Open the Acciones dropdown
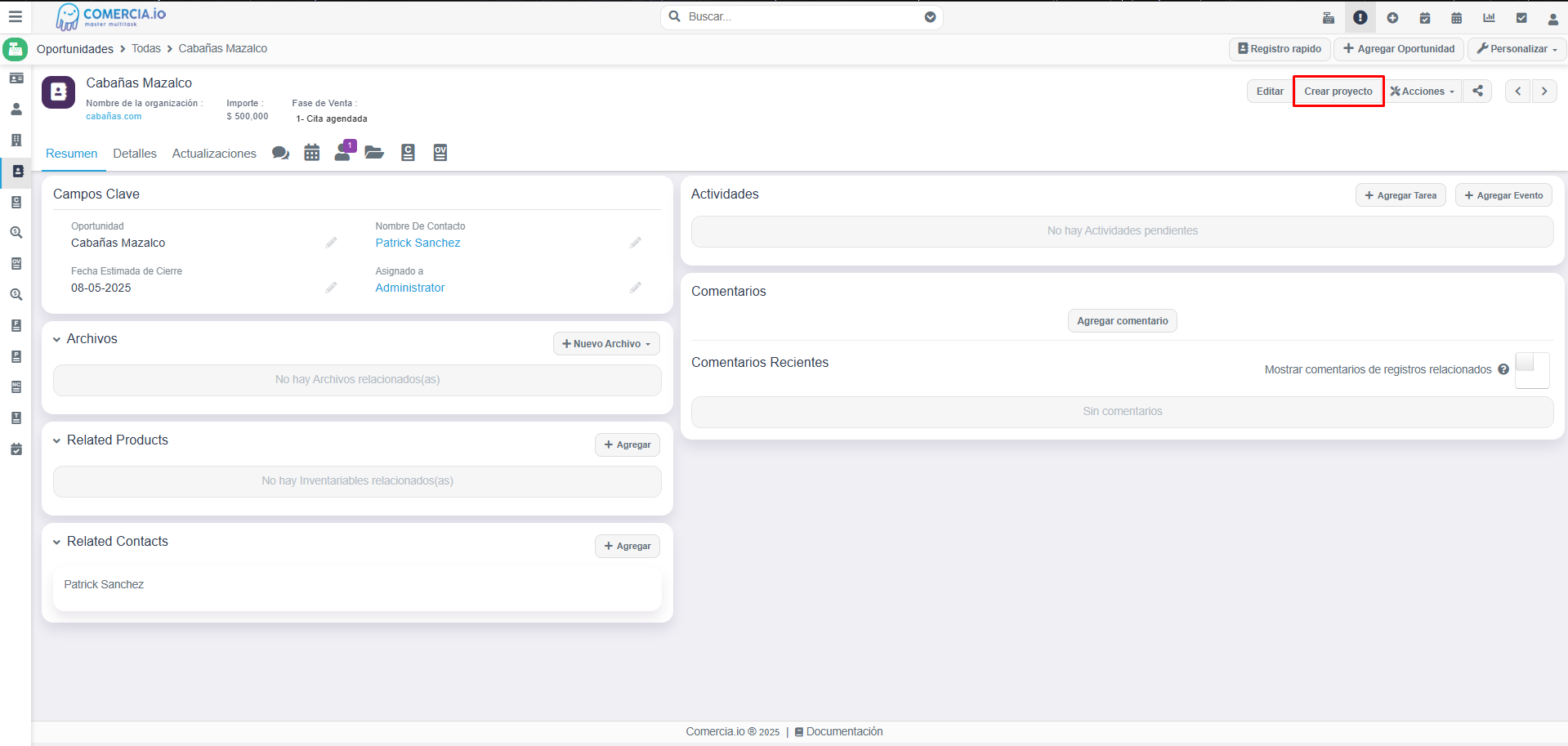 click(1423, 91)
